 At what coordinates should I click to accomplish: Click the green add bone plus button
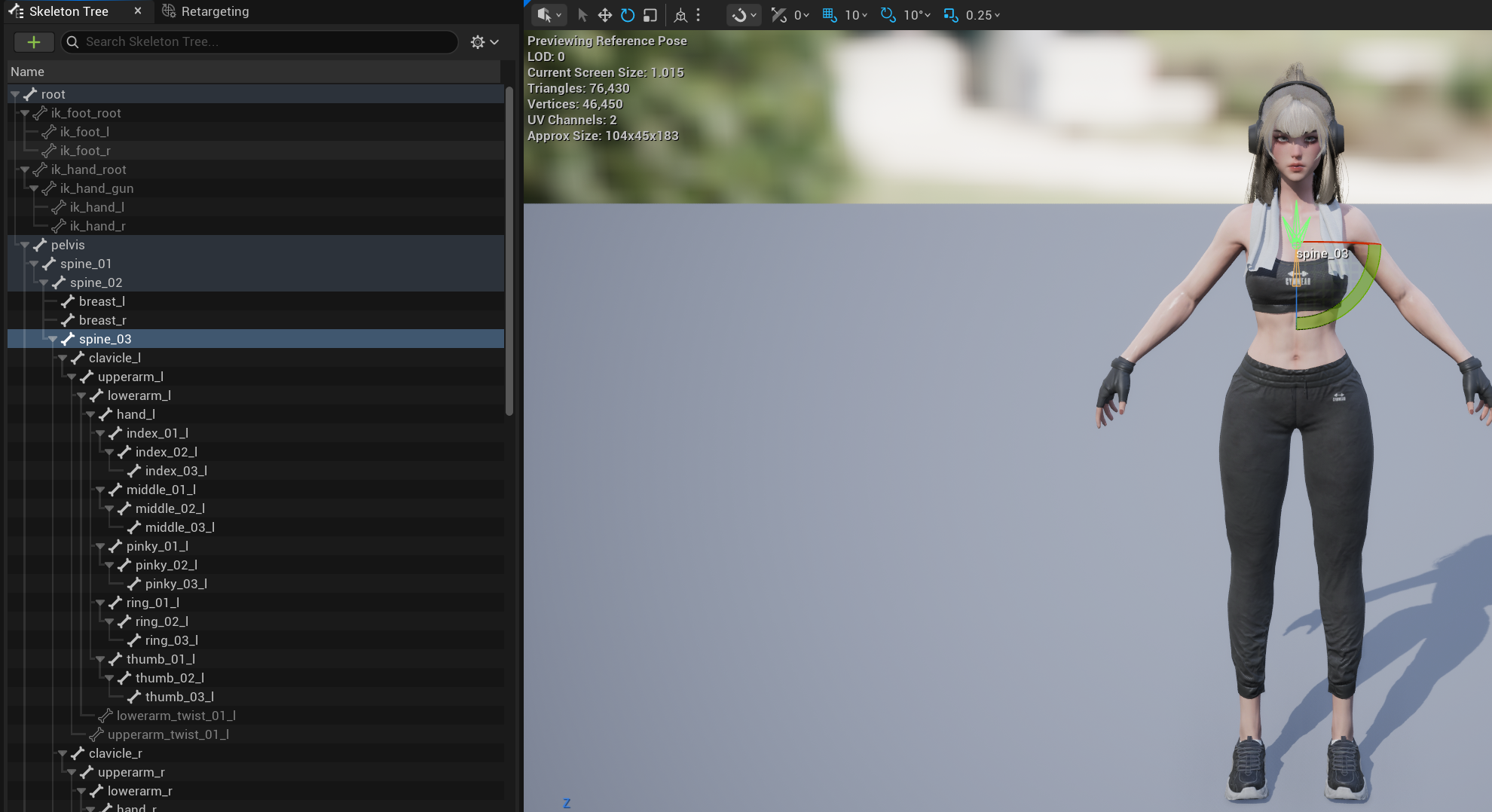tap(33, 42)
